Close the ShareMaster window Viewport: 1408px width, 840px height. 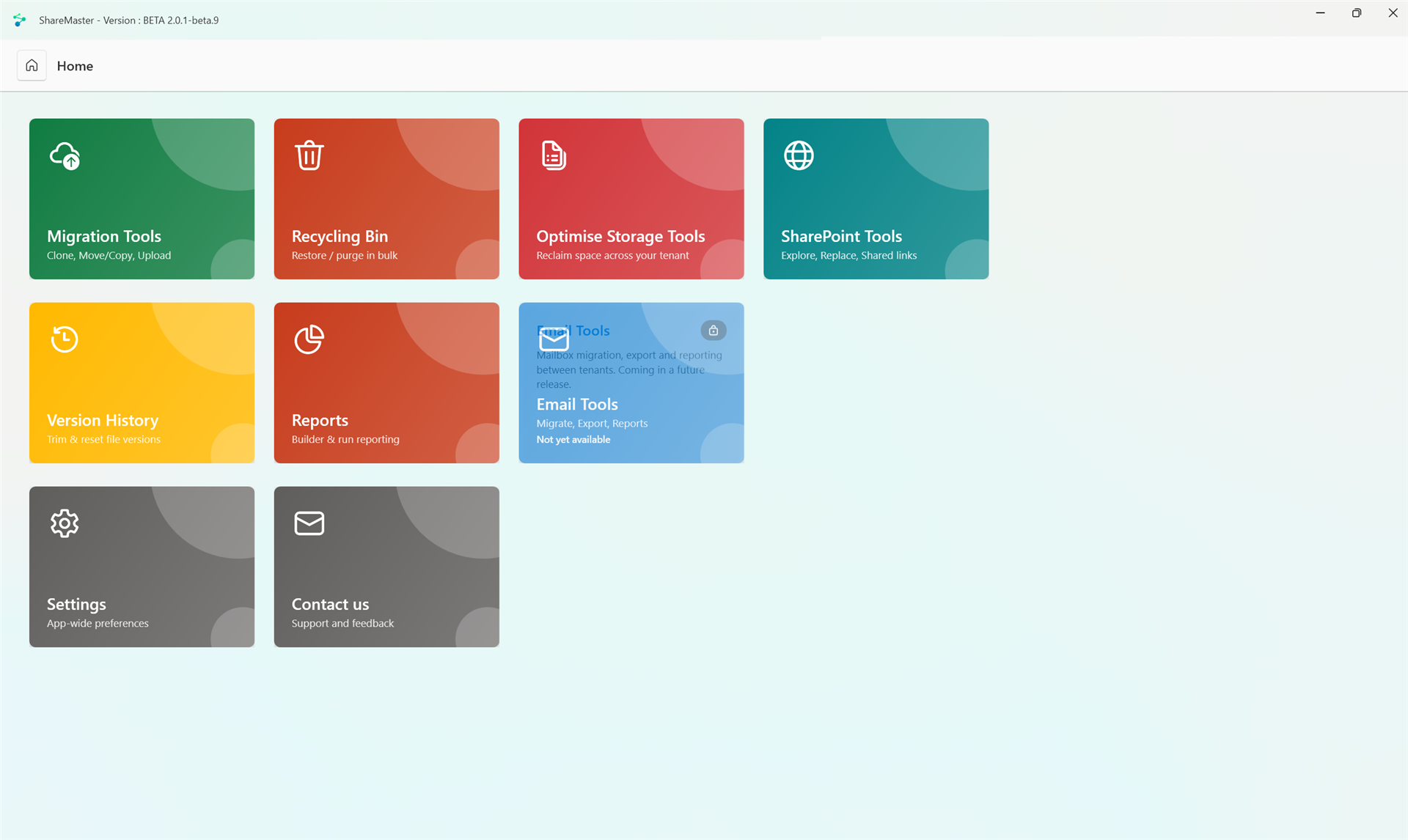[1393, 13]
